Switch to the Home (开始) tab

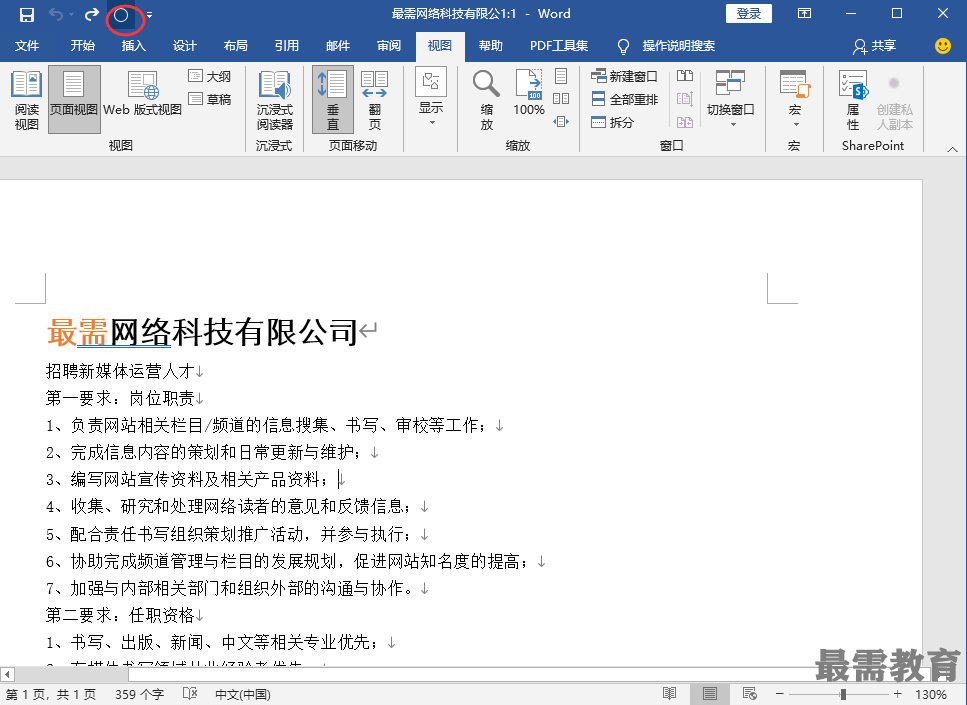click(83, 46)
